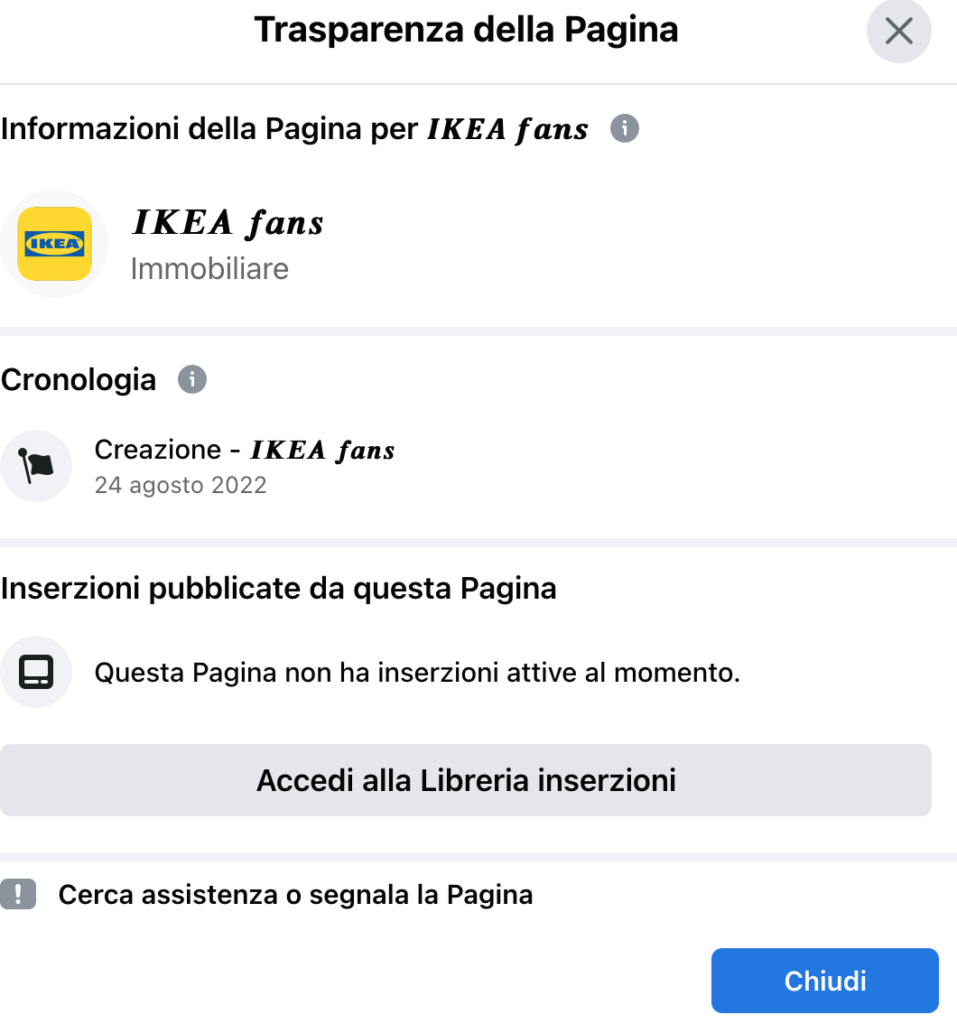Click the exclamation report icon

tap(18, 894)
